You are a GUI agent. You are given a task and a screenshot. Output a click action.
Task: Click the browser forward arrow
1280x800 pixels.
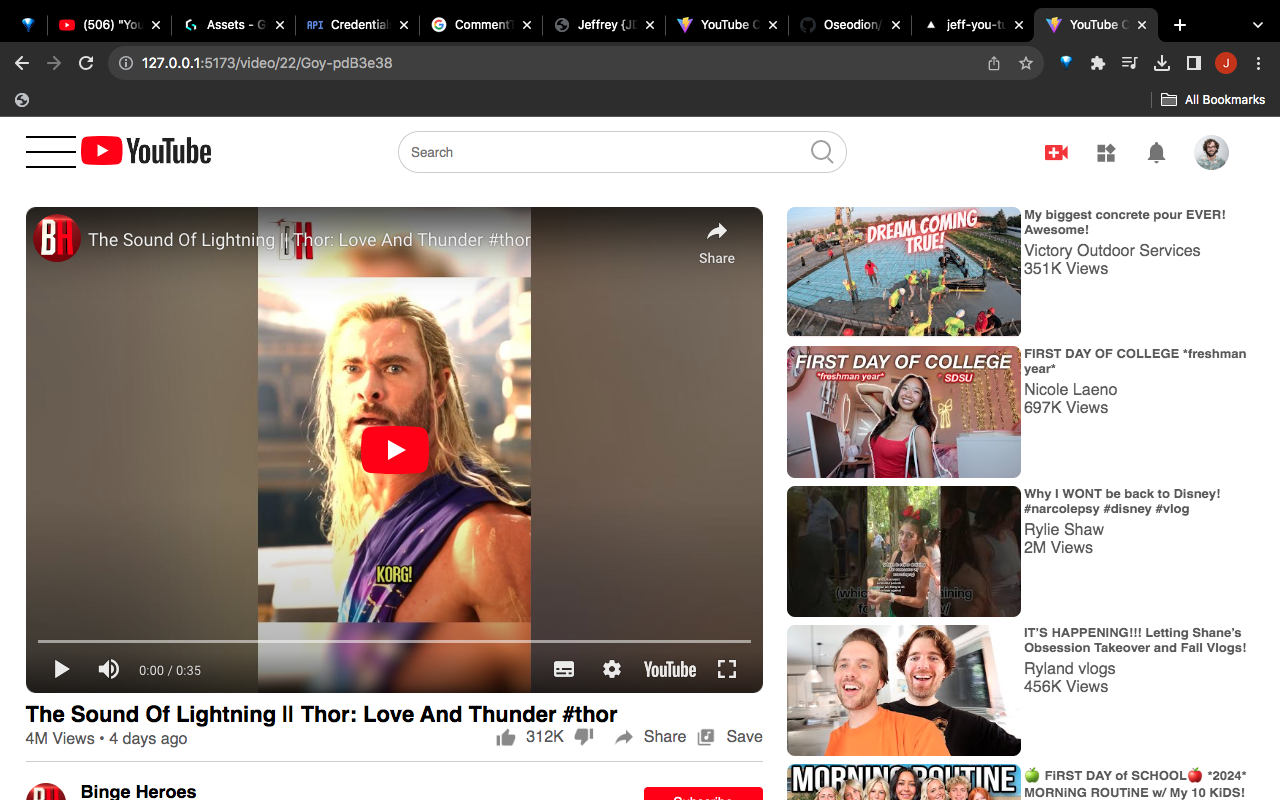(54, 63)
